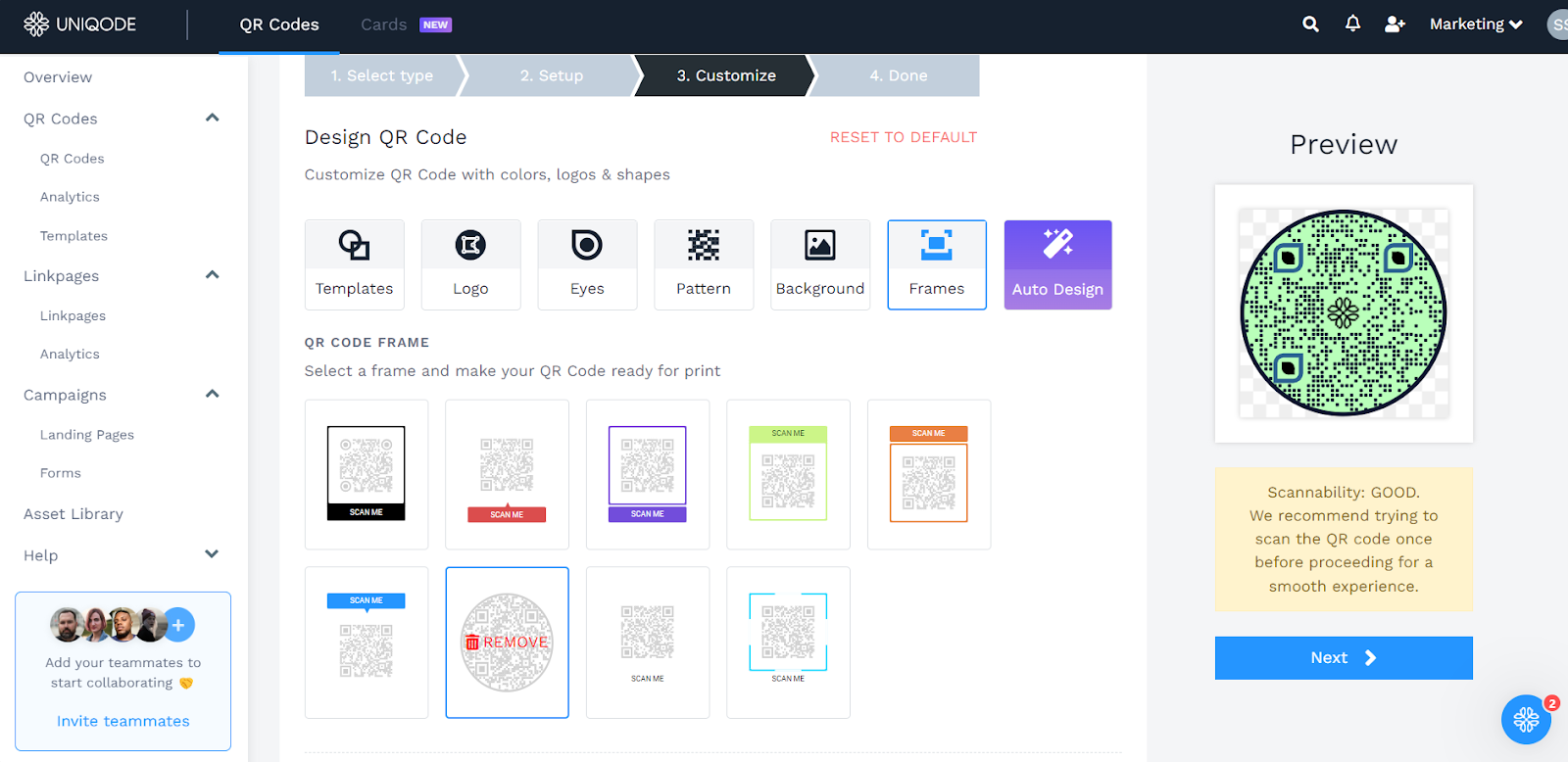The height and width of the screenshot is (762, 1568).
Task: Go to step 1 Select type
Action: coord(382,75)
